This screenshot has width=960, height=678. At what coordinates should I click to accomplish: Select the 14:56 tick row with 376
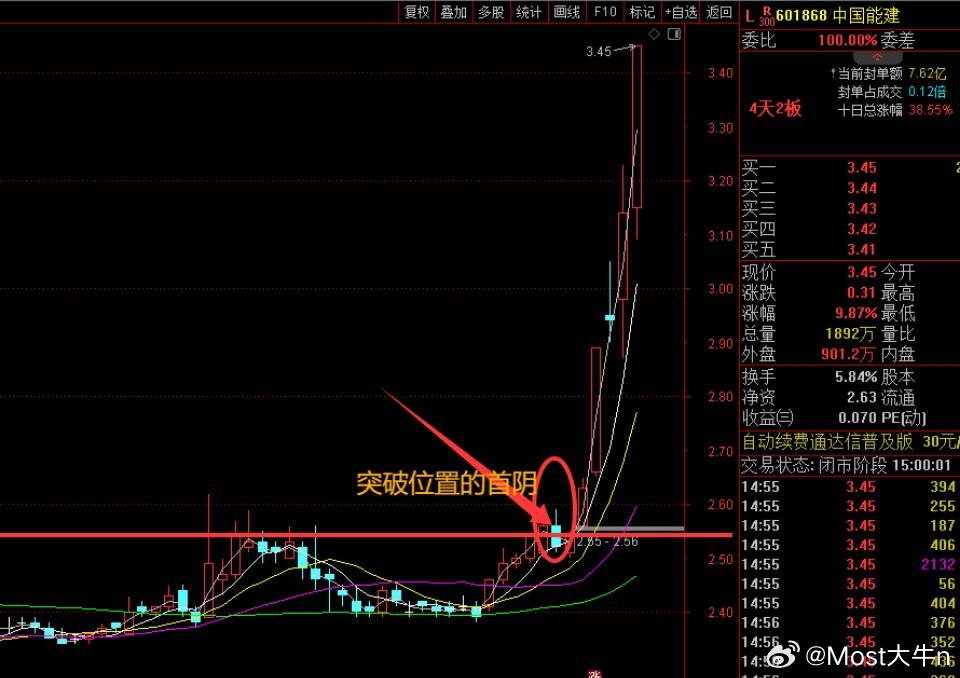coord(850,622)
